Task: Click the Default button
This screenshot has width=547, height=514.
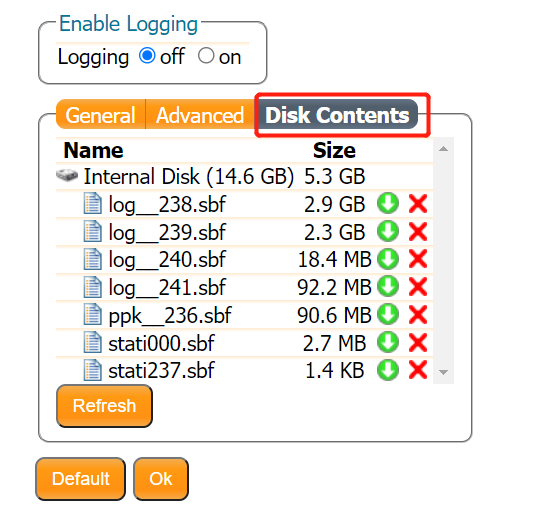Action: [x=81, y=479]
